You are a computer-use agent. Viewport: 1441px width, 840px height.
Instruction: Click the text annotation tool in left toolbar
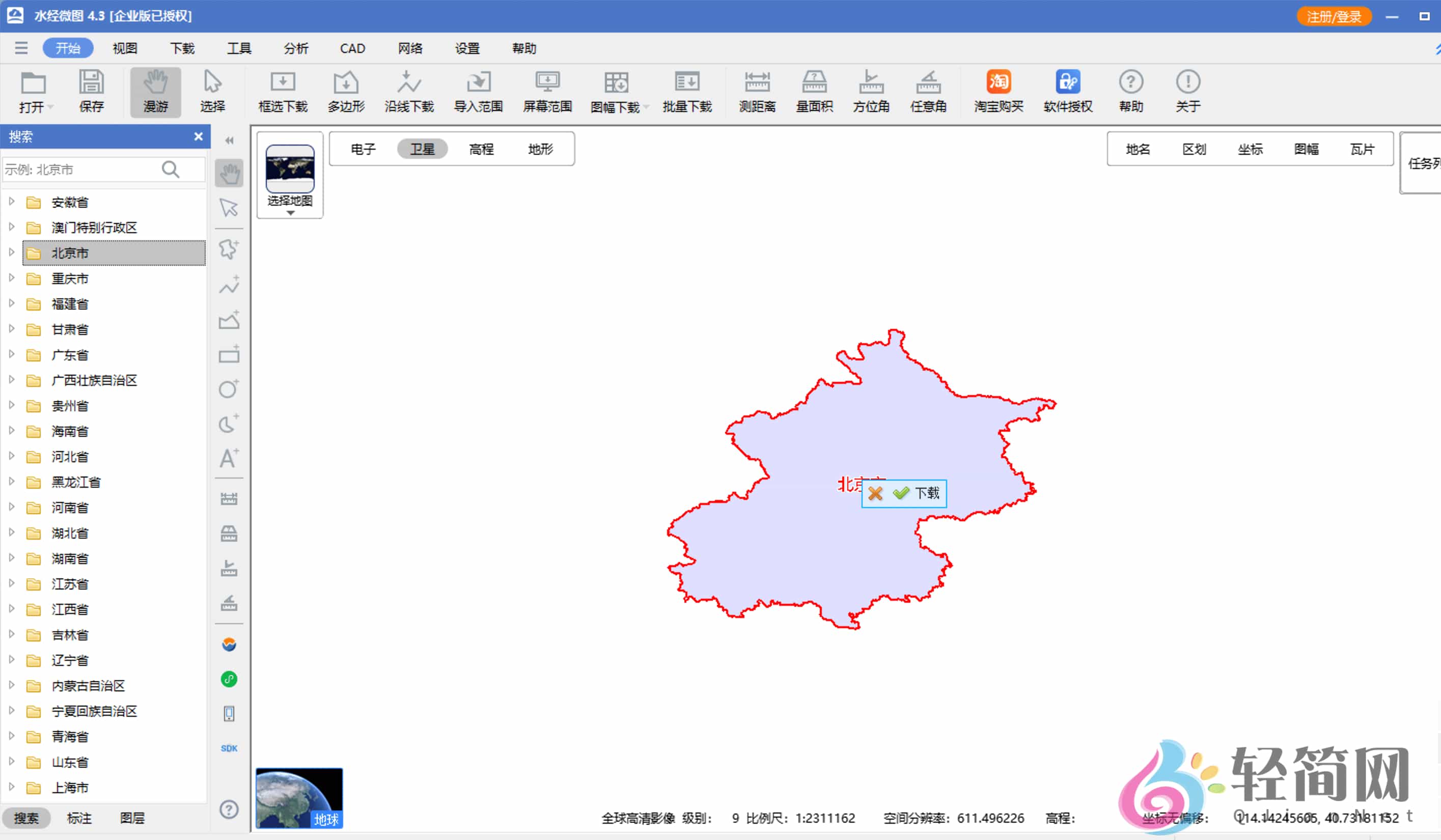pyautogui.click(x=229, y=458)
